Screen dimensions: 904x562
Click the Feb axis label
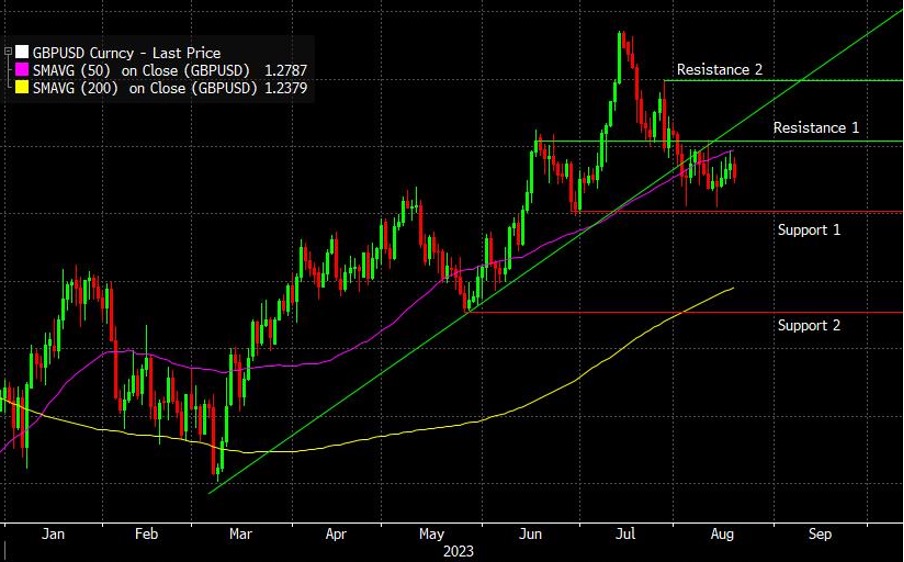point(146,534)
